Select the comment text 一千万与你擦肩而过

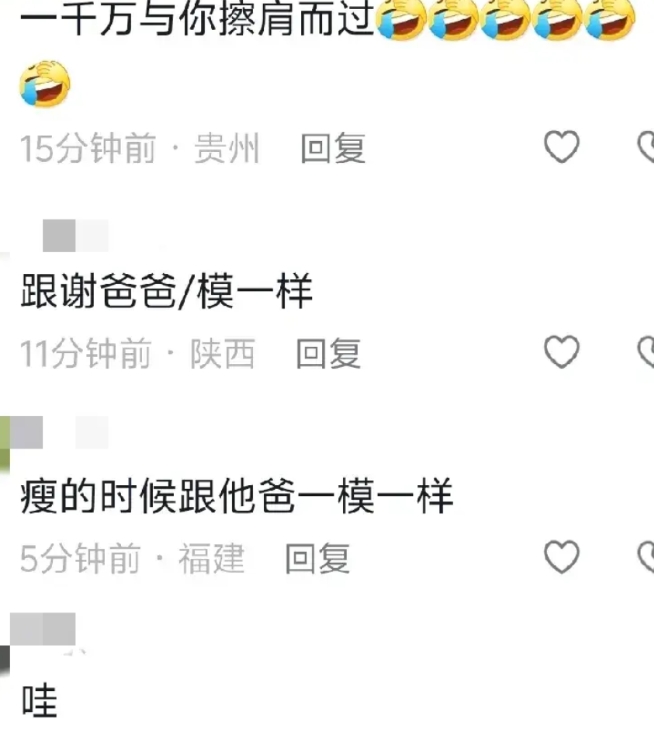(197, 19)
